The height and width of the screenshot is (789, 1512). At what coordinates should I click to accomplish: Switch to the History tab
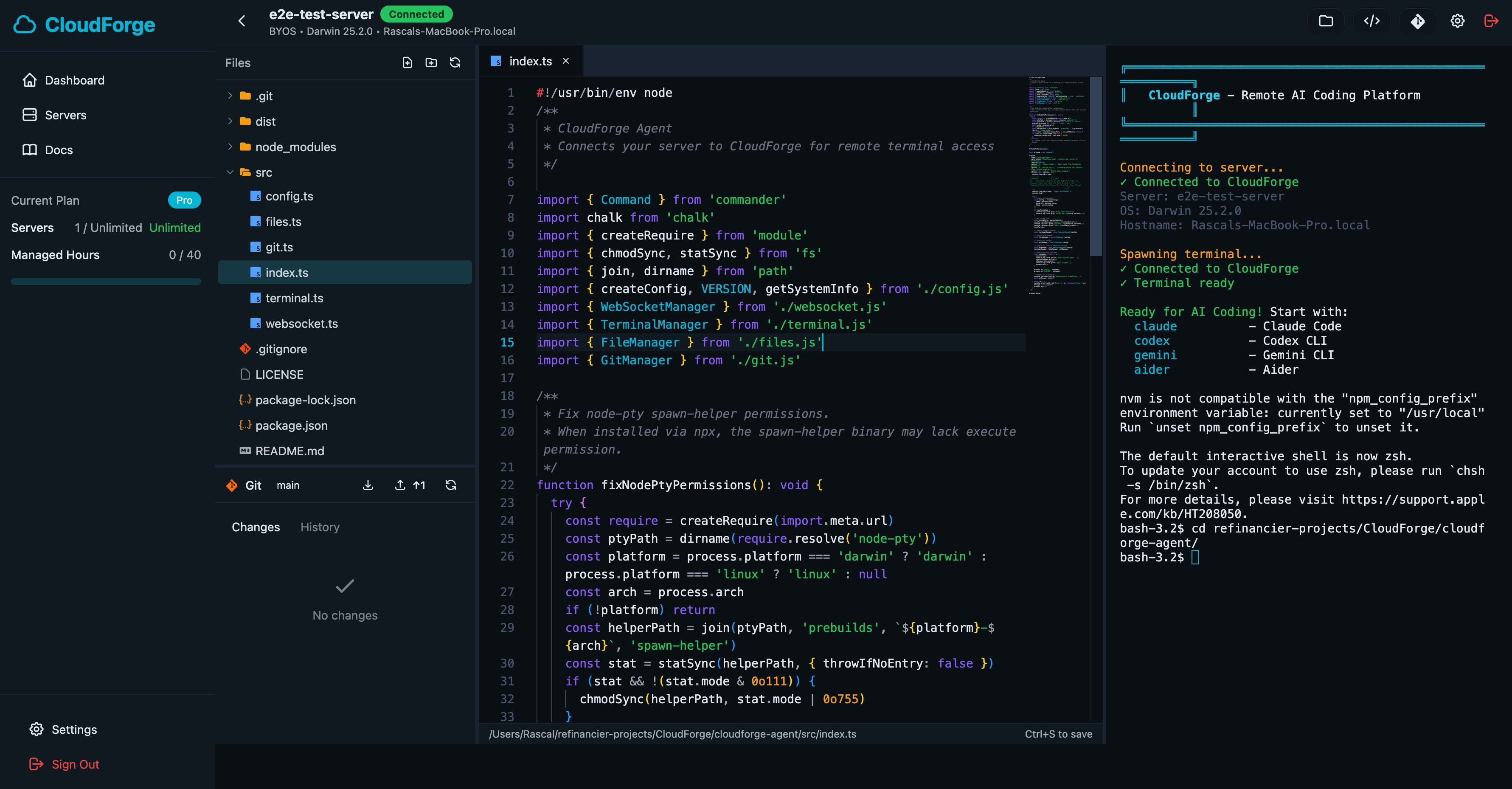point(320,527)
